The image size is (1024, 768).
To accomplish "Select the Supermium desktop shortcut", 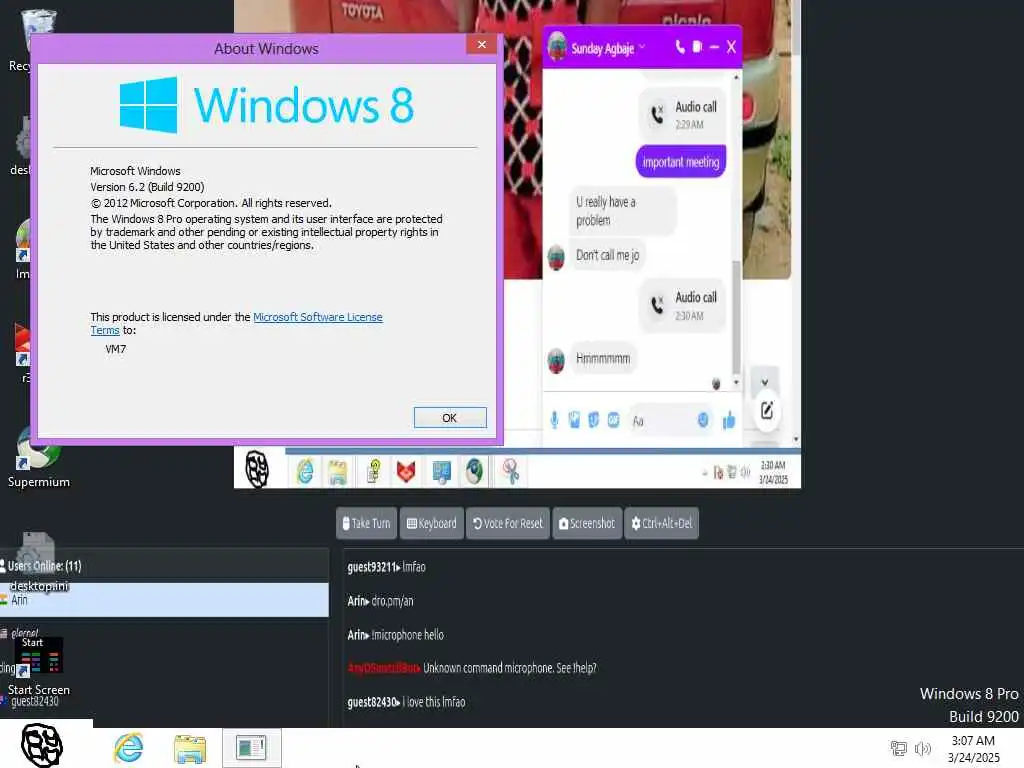I will (x=39, y=457).
